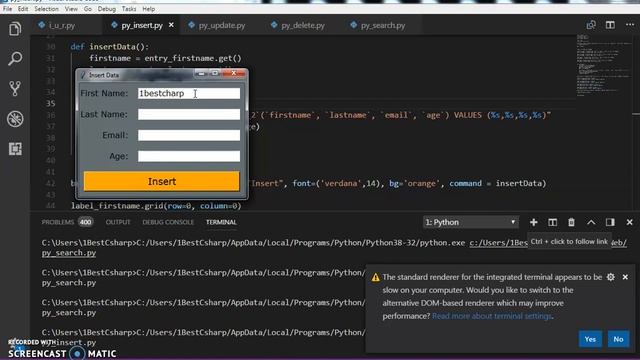Click the warning icon in the notification

pos(376,278)
